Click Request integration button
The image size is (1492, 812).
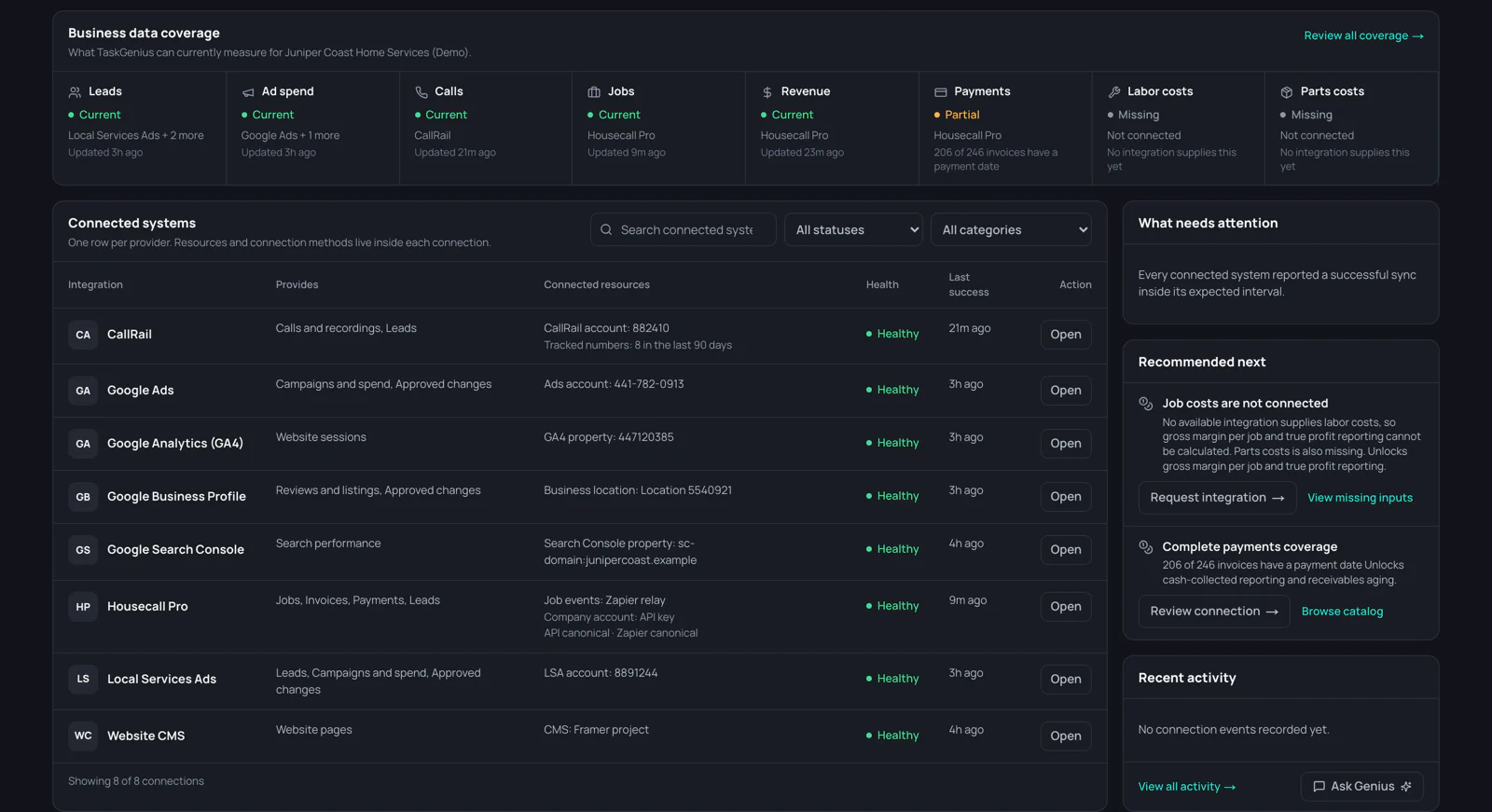tap(1217, 498)
